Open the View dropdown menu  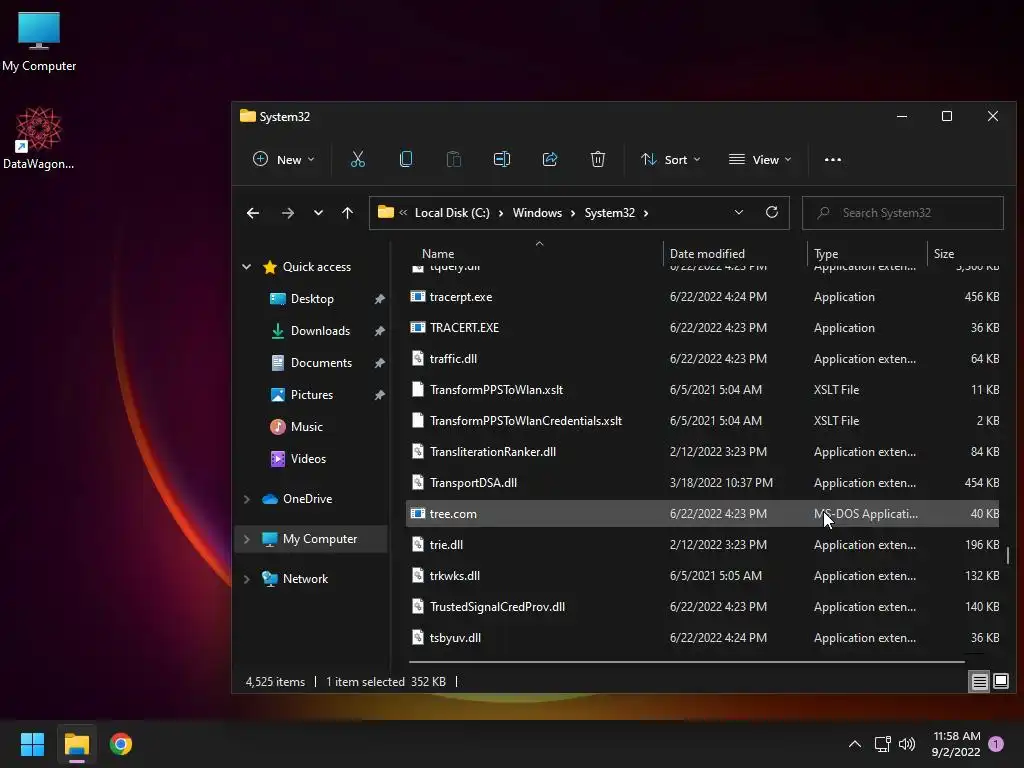pyautogui.click(x=760, y=159)
